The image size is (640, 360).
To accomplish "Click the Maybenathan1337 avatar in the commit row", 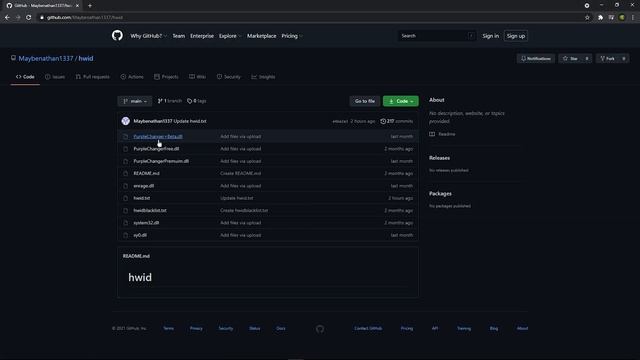I will [126, 121].
